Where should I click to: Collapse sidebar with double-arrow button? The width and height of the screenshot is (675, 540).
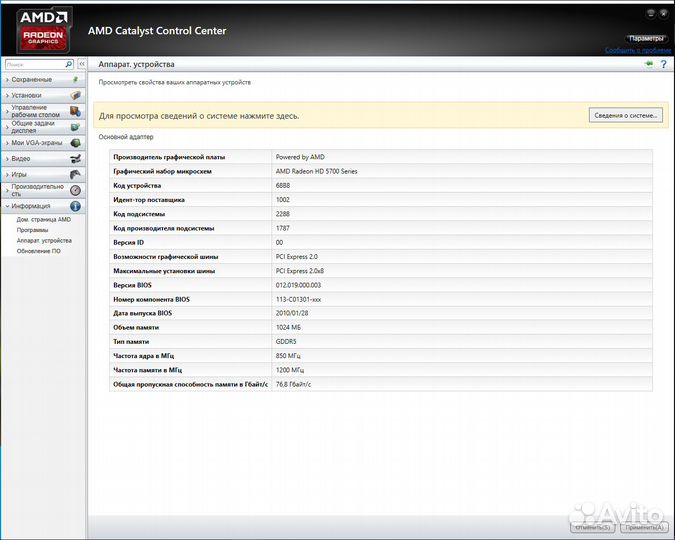coord(82,64)
